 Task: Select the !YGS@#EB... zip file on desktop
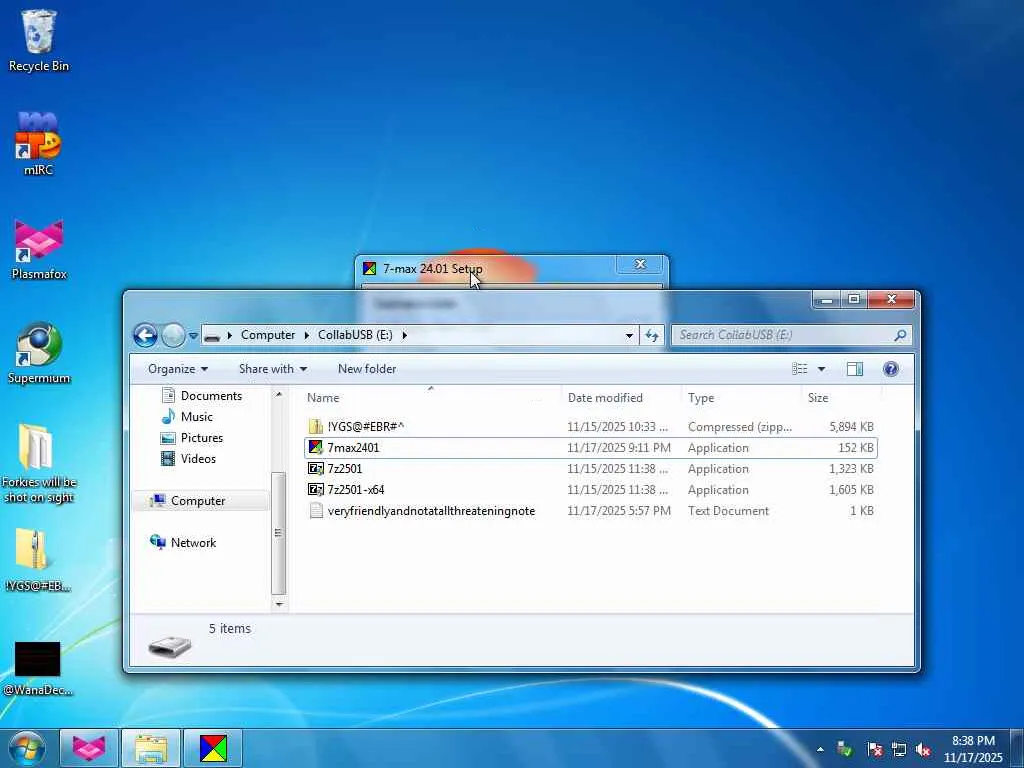[x=39, y=560]
